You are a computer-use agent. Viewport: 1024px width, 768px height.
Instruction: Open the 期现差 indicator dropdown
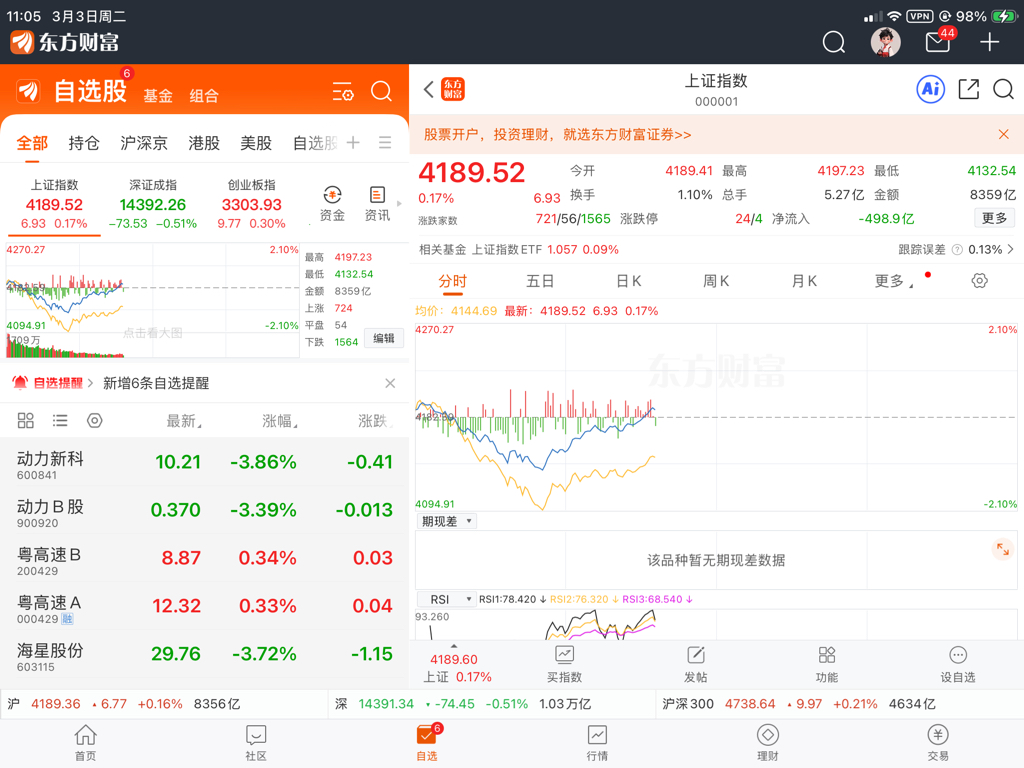tap(447, 521)
